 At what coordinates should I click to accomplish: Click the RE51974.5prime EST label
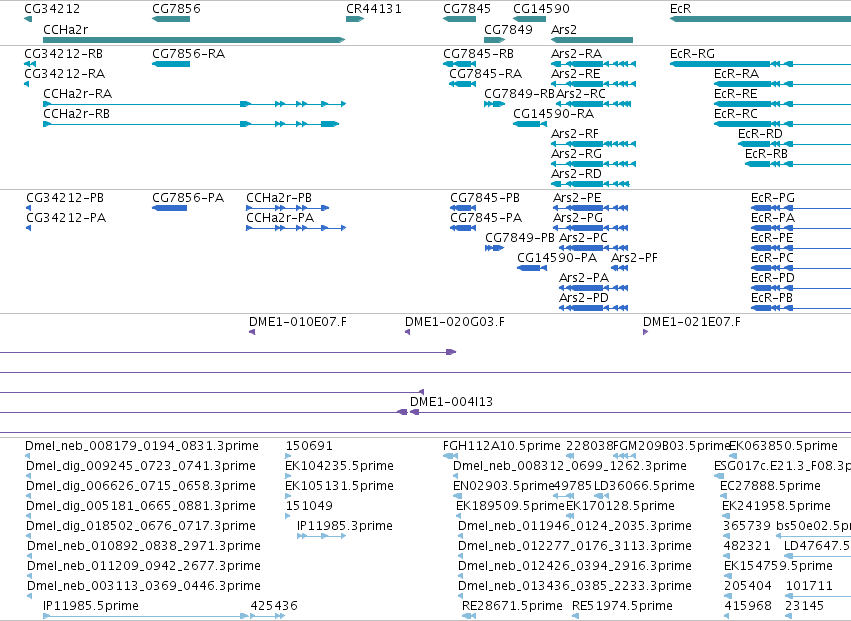pos(623,606)
